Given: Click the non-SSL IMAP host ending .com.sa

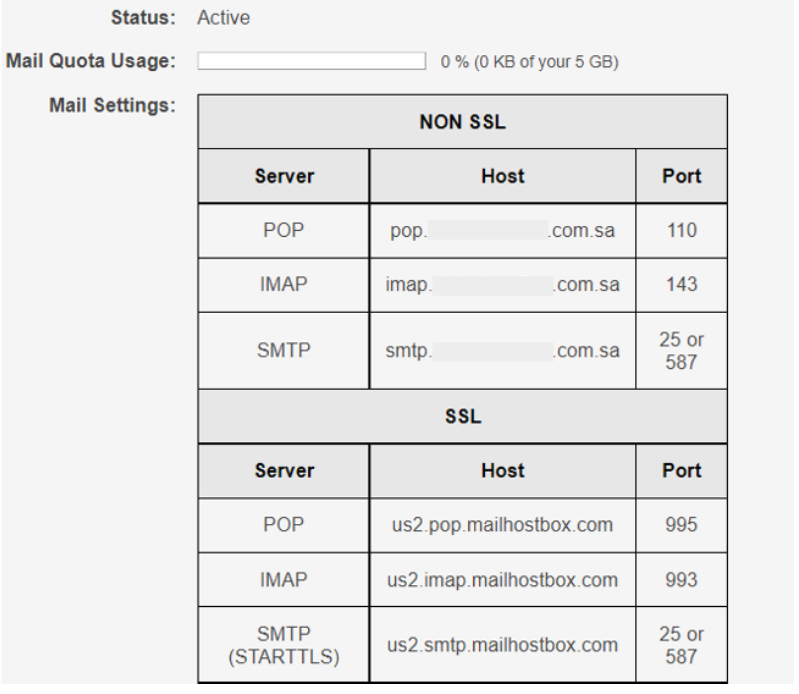Looking at the screenshot, I should point(502,284).
